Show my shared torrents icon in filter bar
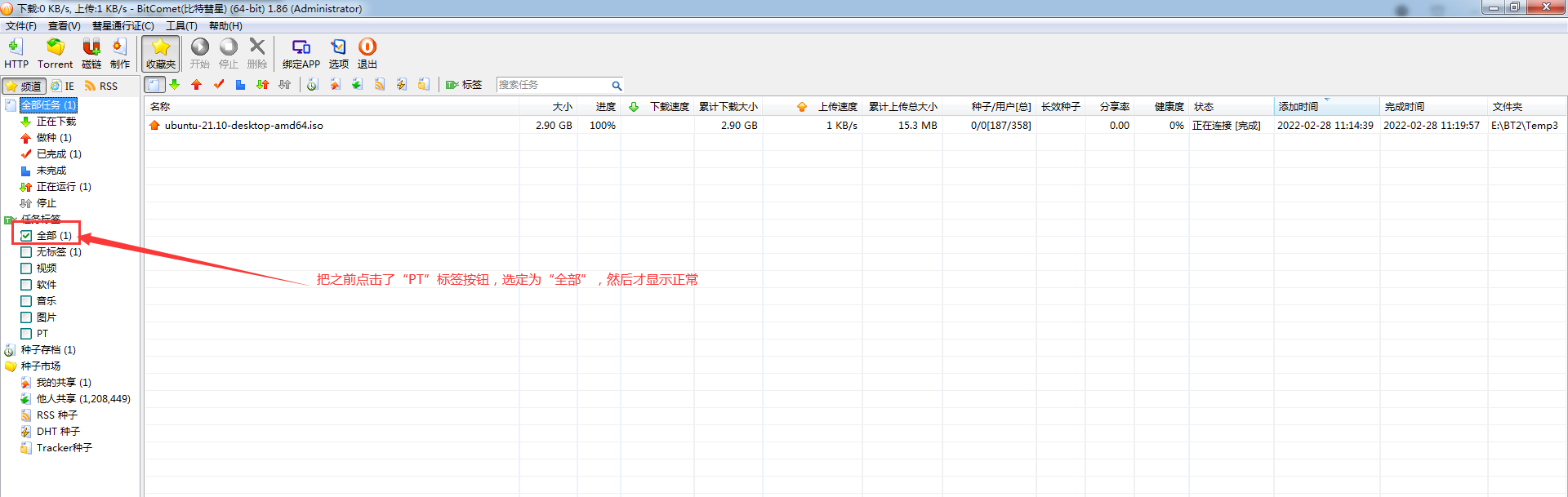 coord(335,85)
